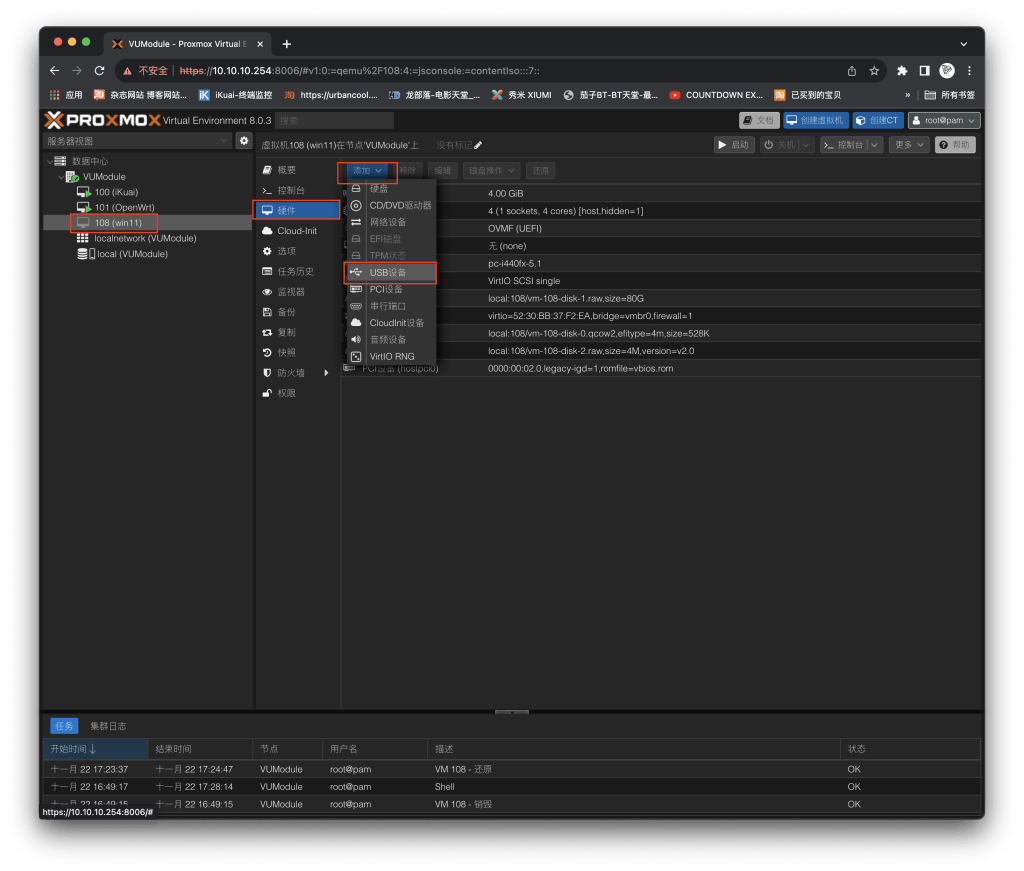1024x871 pixels.
Task: Click the 网络设备 menu entry
Action: click(388, 222)
